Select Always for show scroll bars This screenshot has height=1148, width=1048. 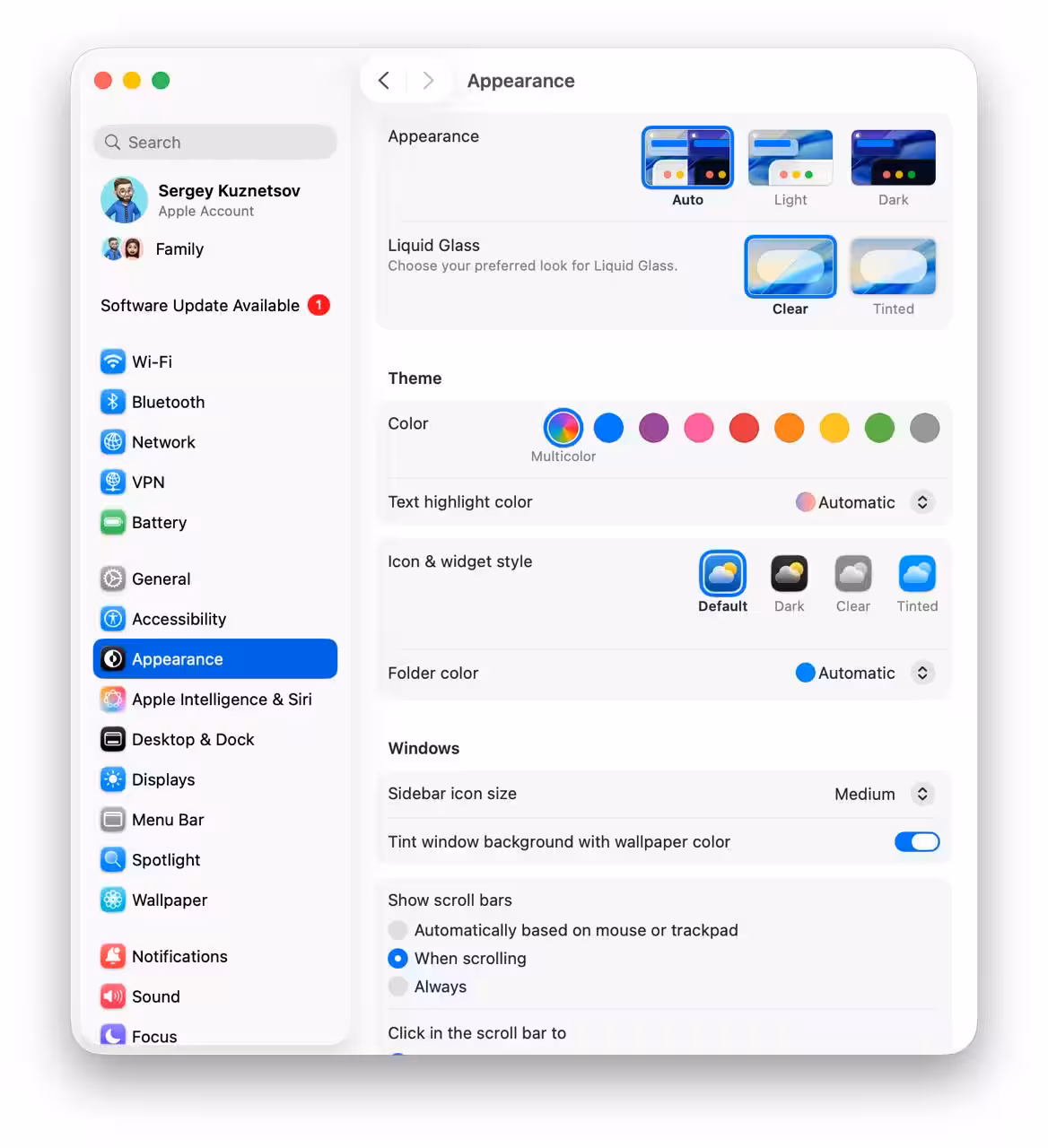coord(397,987)
